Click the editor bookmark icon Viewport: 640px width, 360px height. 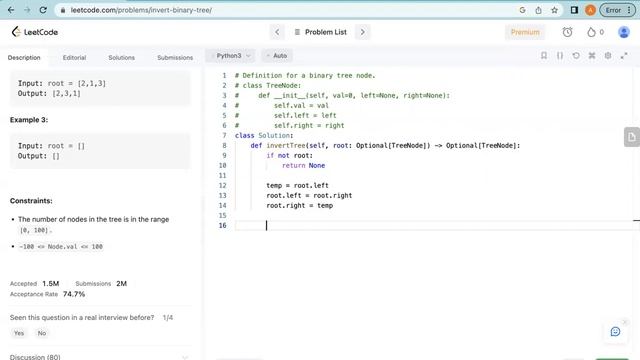544,56
